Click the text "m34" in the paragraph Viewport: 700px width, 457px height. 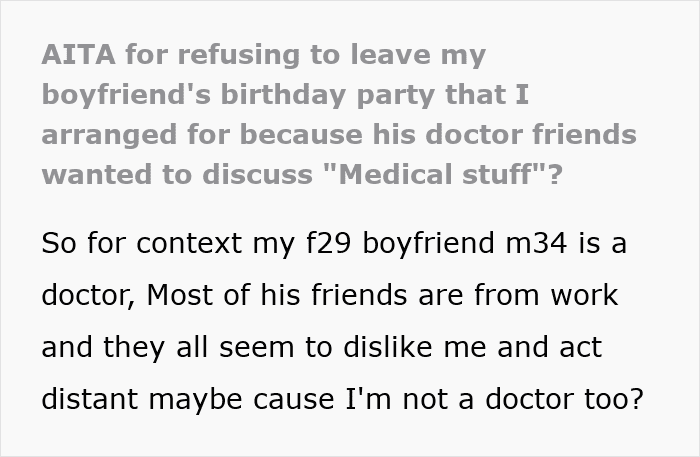(537, 243)
